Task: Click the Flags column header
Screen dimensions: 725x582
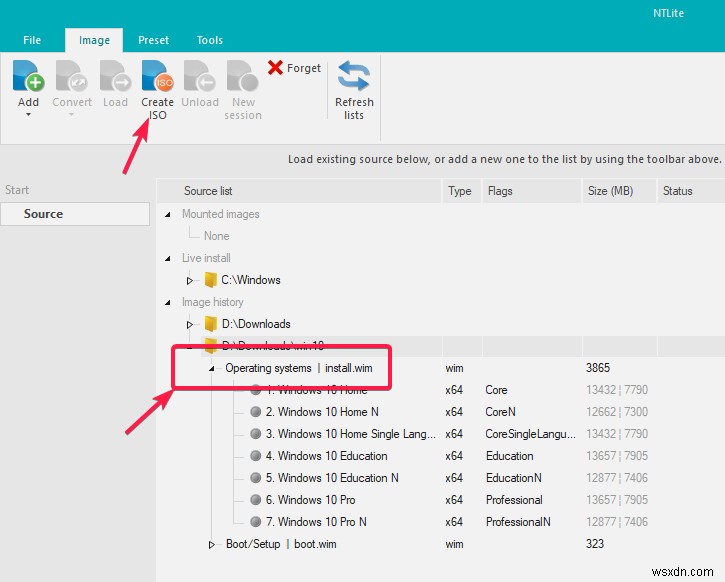Action: click(x=531, y=191)
